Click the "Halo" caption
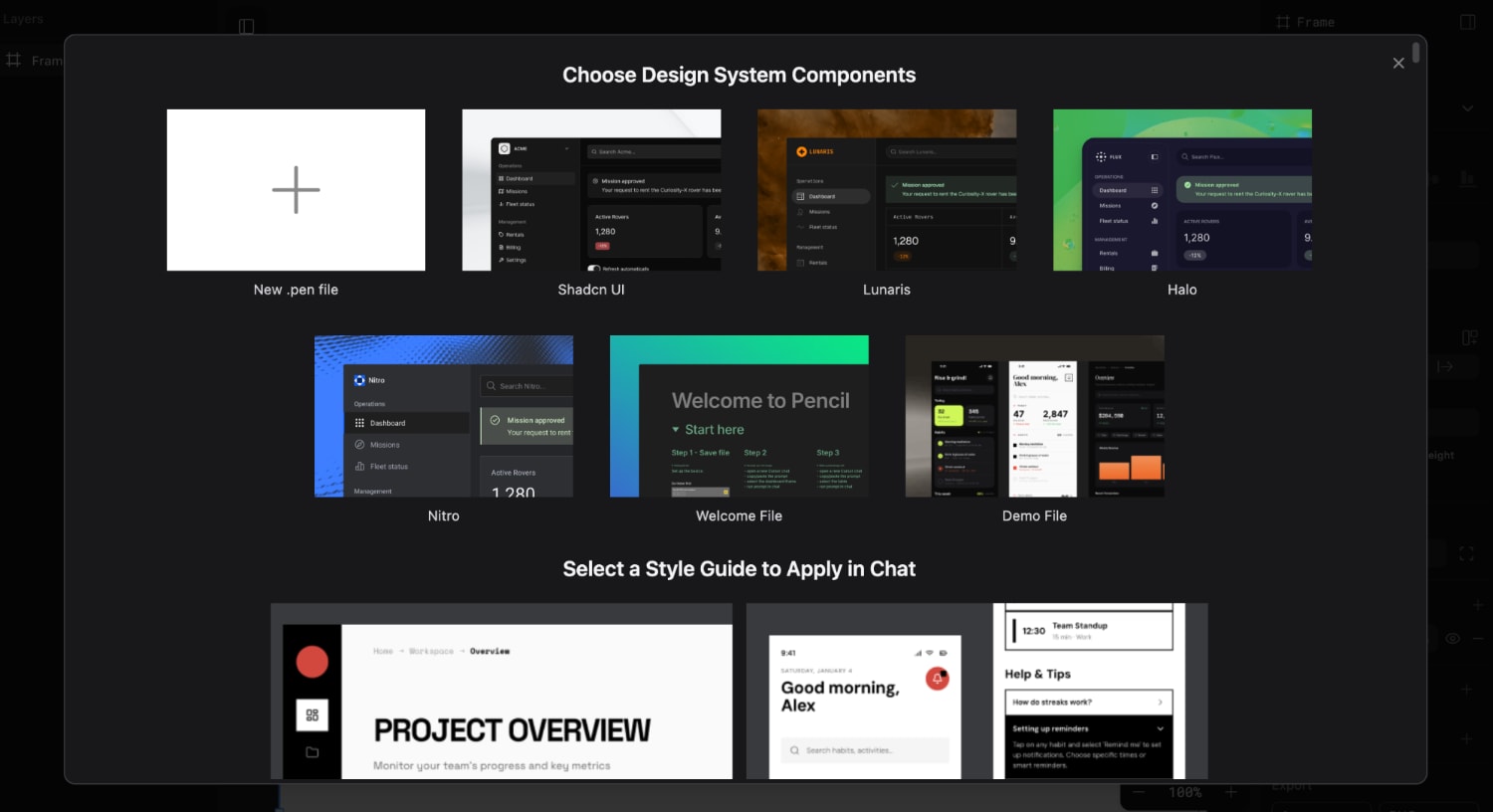Viewport: 1493px width, 812px height. tap(1182, 290)
